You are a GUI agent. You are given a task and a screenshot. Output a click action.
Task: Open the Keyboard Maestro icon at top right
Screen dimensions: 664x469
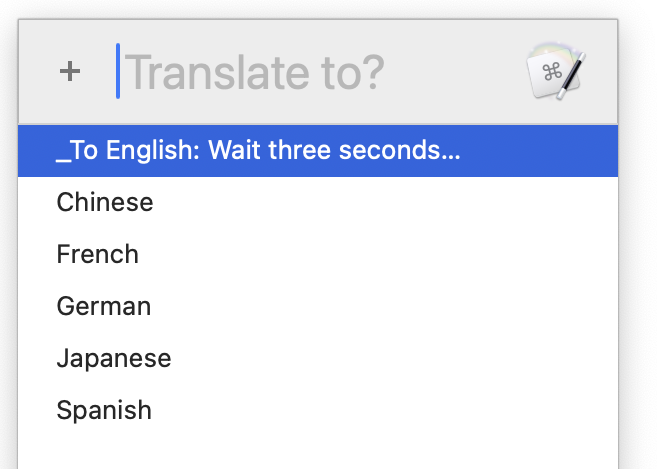(555, 71)
